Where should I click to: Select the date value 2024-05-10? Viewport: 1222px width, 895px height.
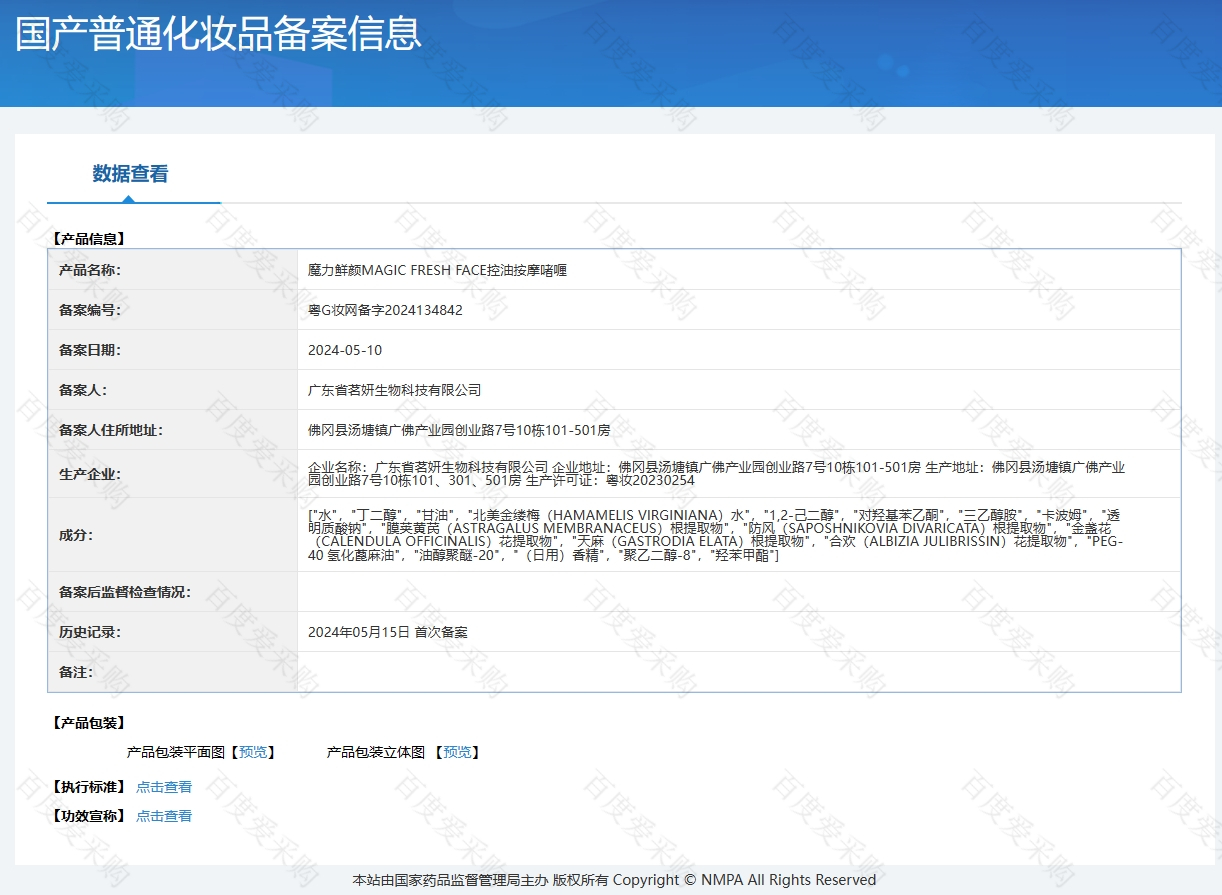(x=345, y=350)
